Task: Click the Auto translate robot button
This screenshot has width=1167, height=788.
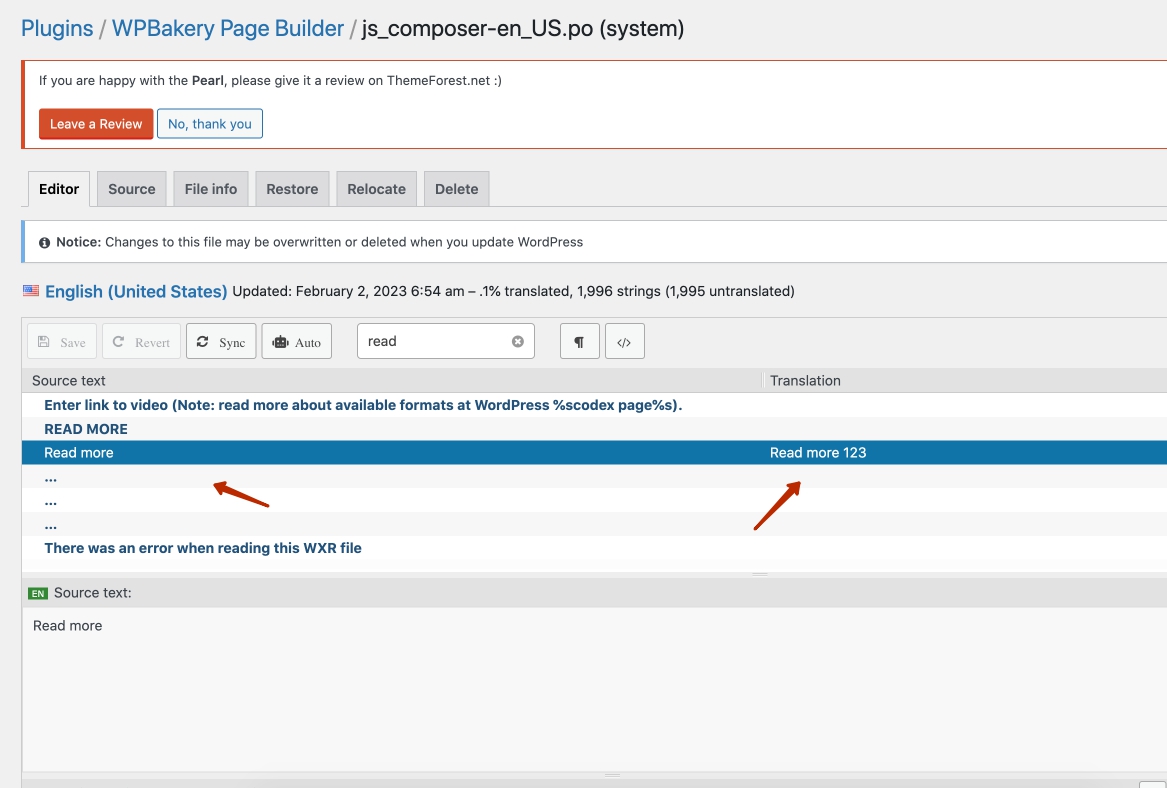Action: point(296,342)
